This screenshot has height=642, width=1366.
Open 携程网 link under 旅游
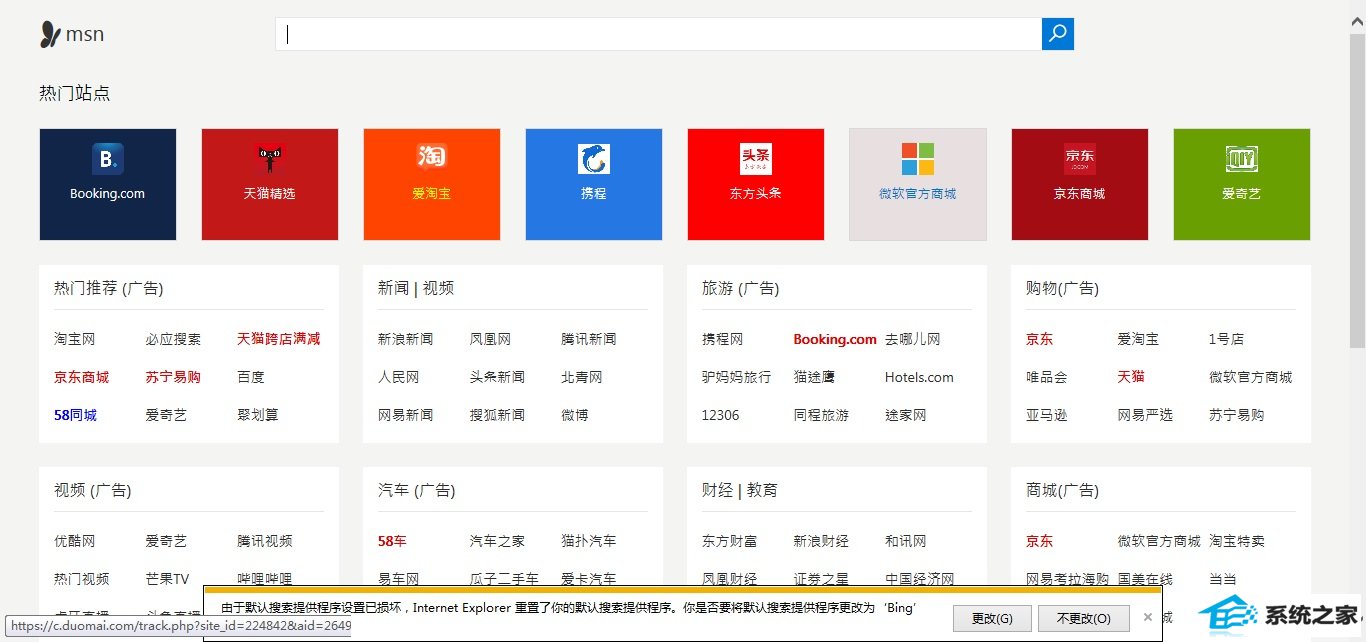pos(723,339)
